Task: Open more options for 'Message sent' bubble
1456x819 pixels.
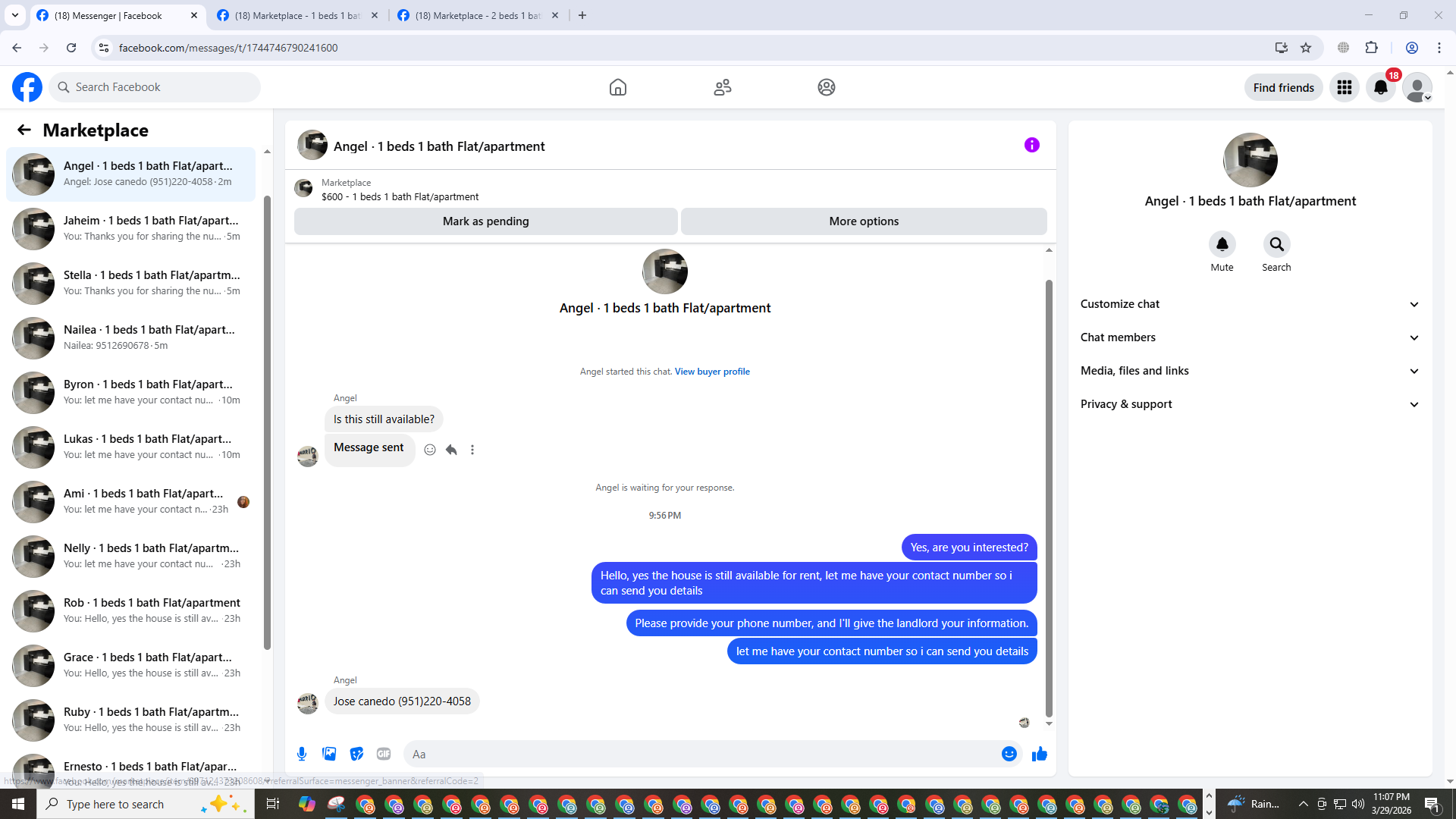Action: (x=472, y=450)
